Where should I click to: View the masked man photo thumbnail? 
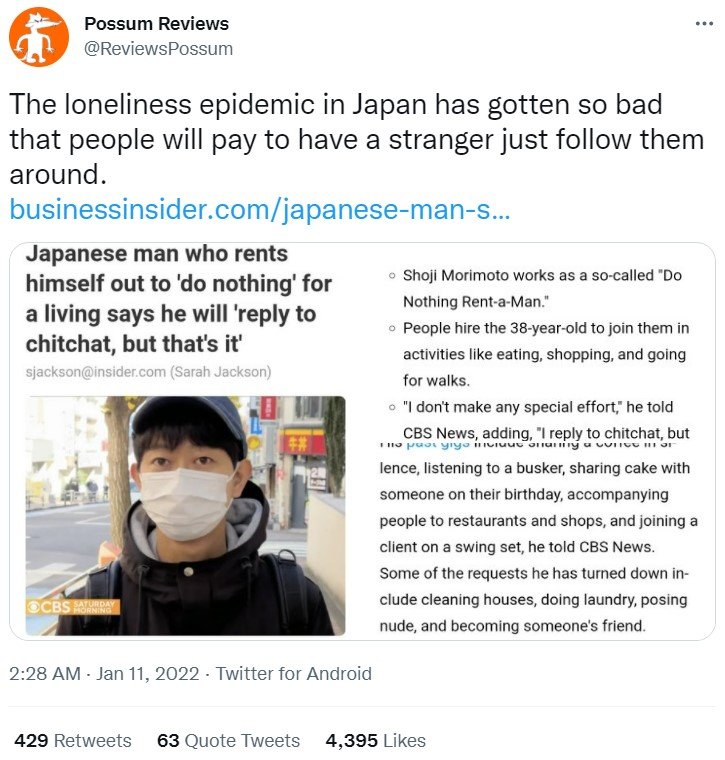pos(185,516)
